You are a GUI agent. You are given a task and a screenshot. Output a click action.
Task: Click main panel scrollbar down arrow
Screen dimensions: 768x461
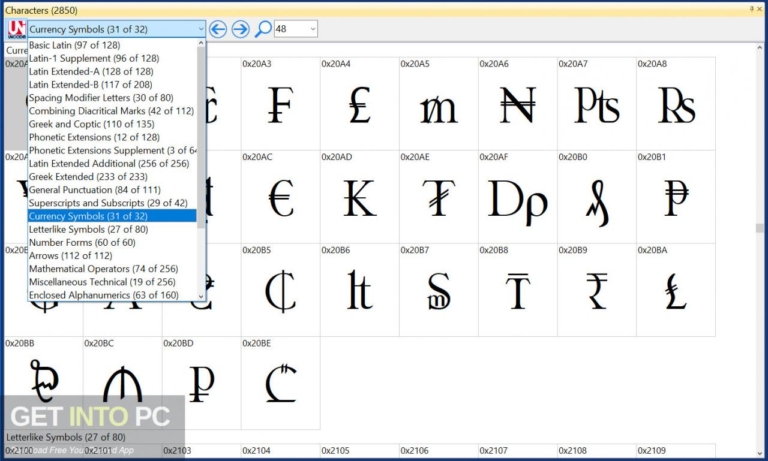tap(760, 453)
